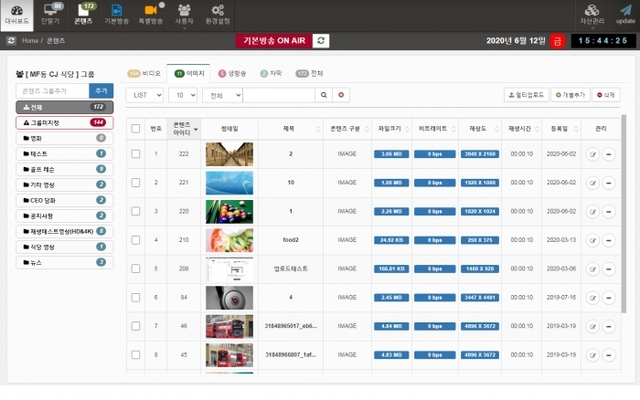
Task: Open the 사용자 users menu
Action: [184, 15]
